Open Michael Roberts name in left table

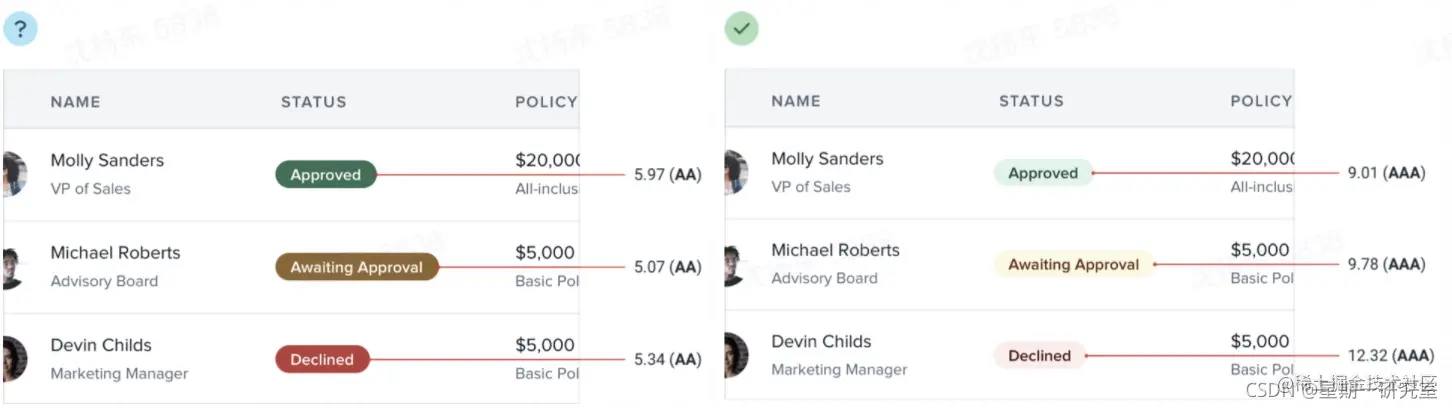(x=115, y=253)
